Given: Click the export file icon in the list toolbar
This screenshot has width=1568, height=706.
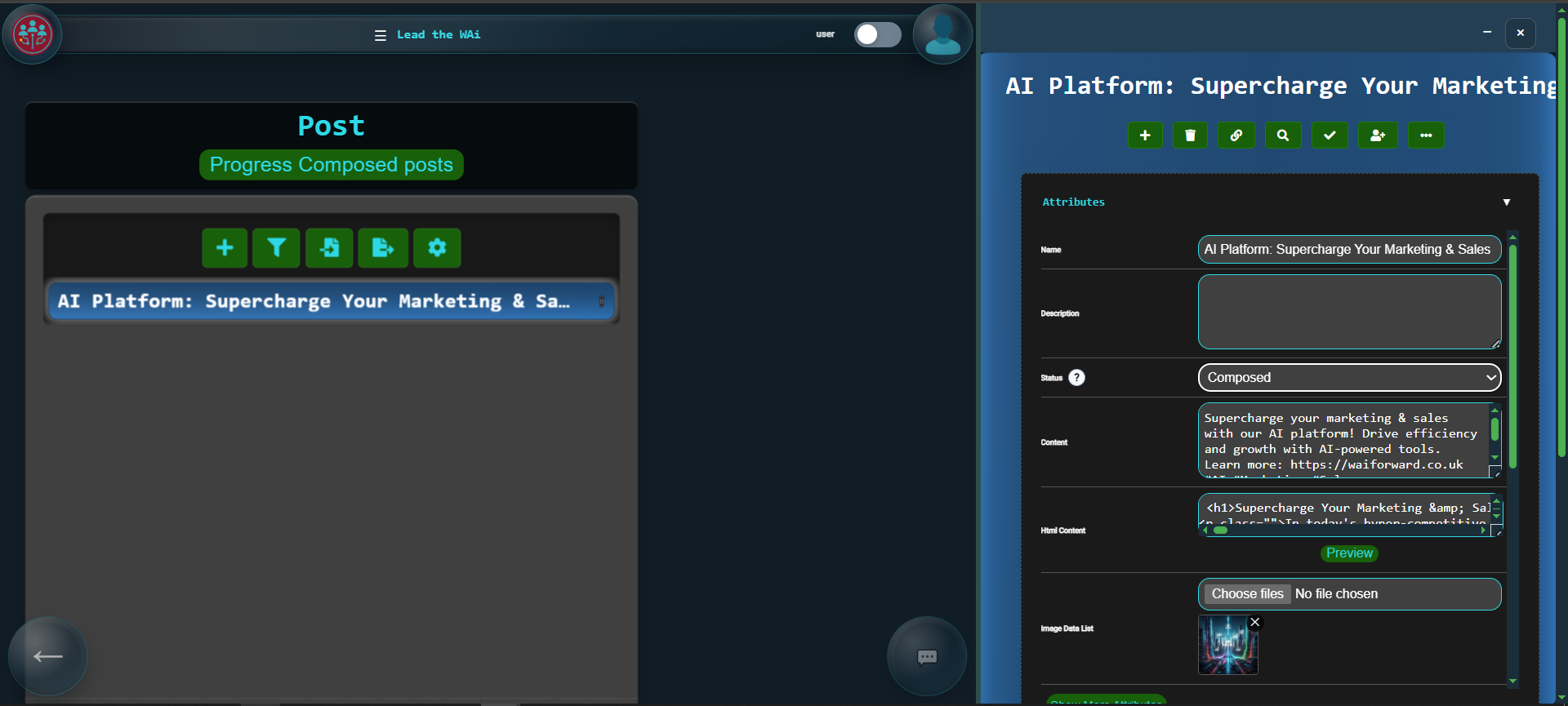Looking at the screenshot, I should pyautogui.click(x=382, y=248).
